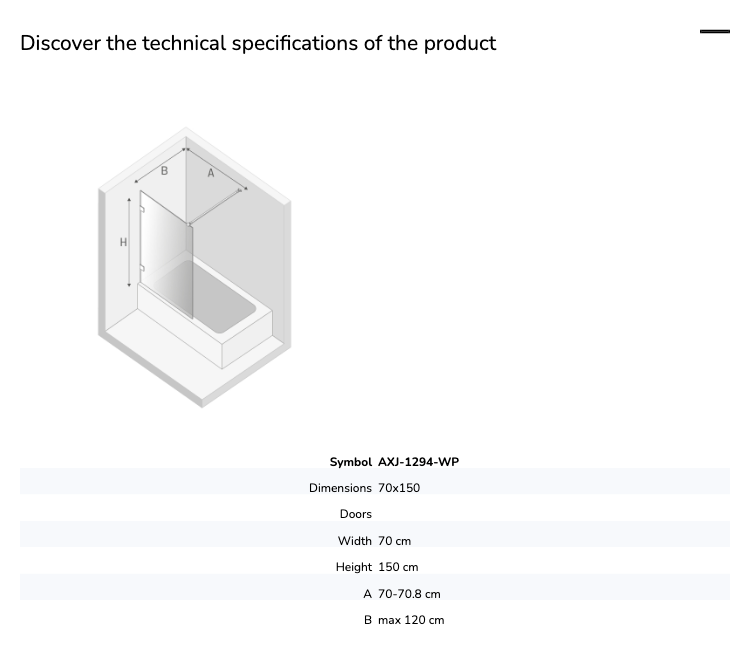Click the Height label in table
The height and width of the screenshot is (647, 750).
tap(353, 567)
